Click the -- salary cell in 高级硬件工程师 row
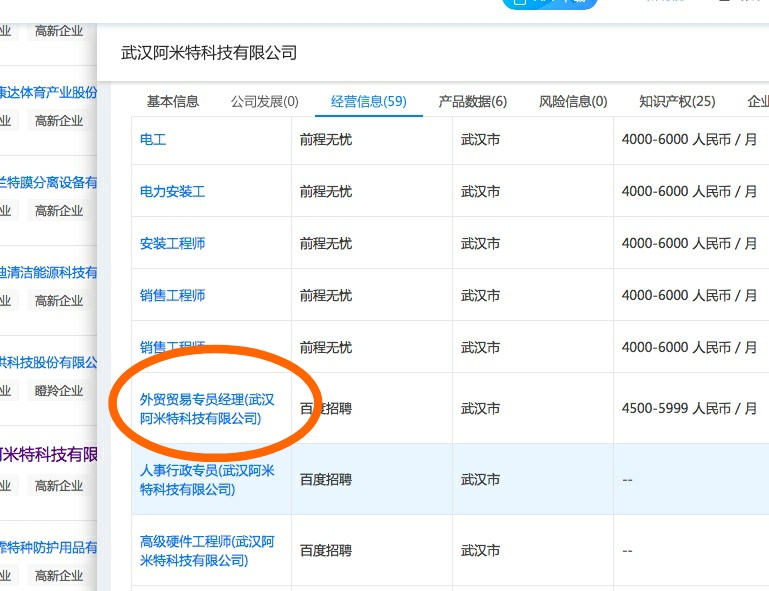769x591 pixels. [627, 551]
